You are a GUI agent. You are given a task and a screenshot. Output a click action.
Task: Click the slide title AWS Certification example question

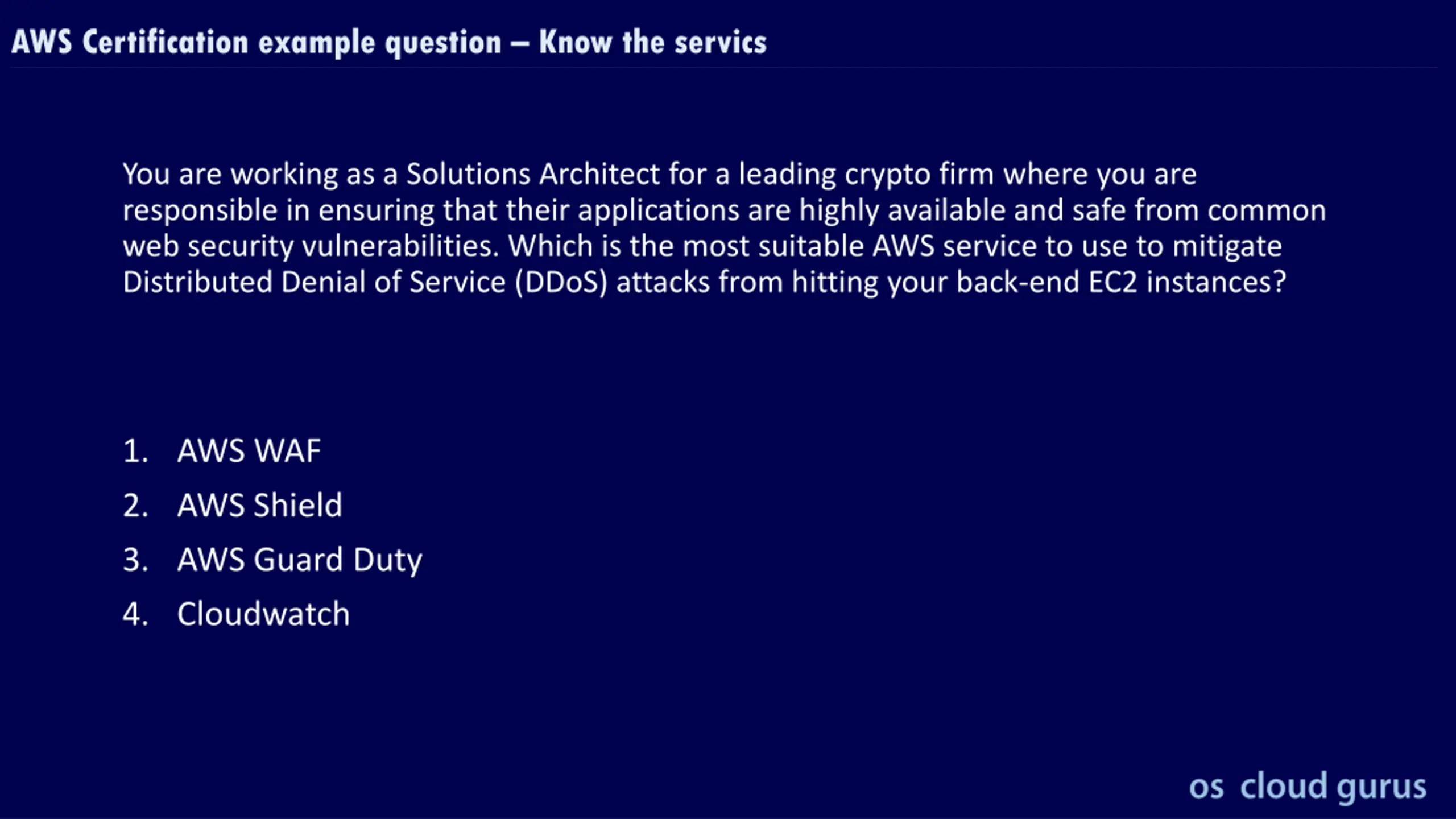point(257,43)
